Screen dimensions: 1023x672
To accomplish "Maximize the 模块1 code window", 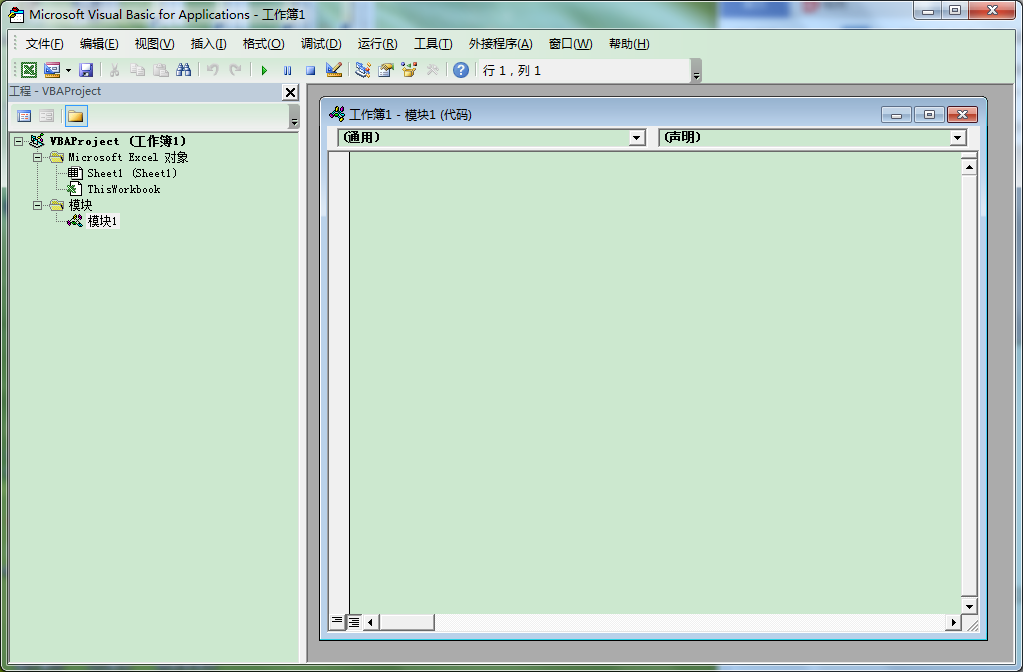I will click(x=929, y=115).
